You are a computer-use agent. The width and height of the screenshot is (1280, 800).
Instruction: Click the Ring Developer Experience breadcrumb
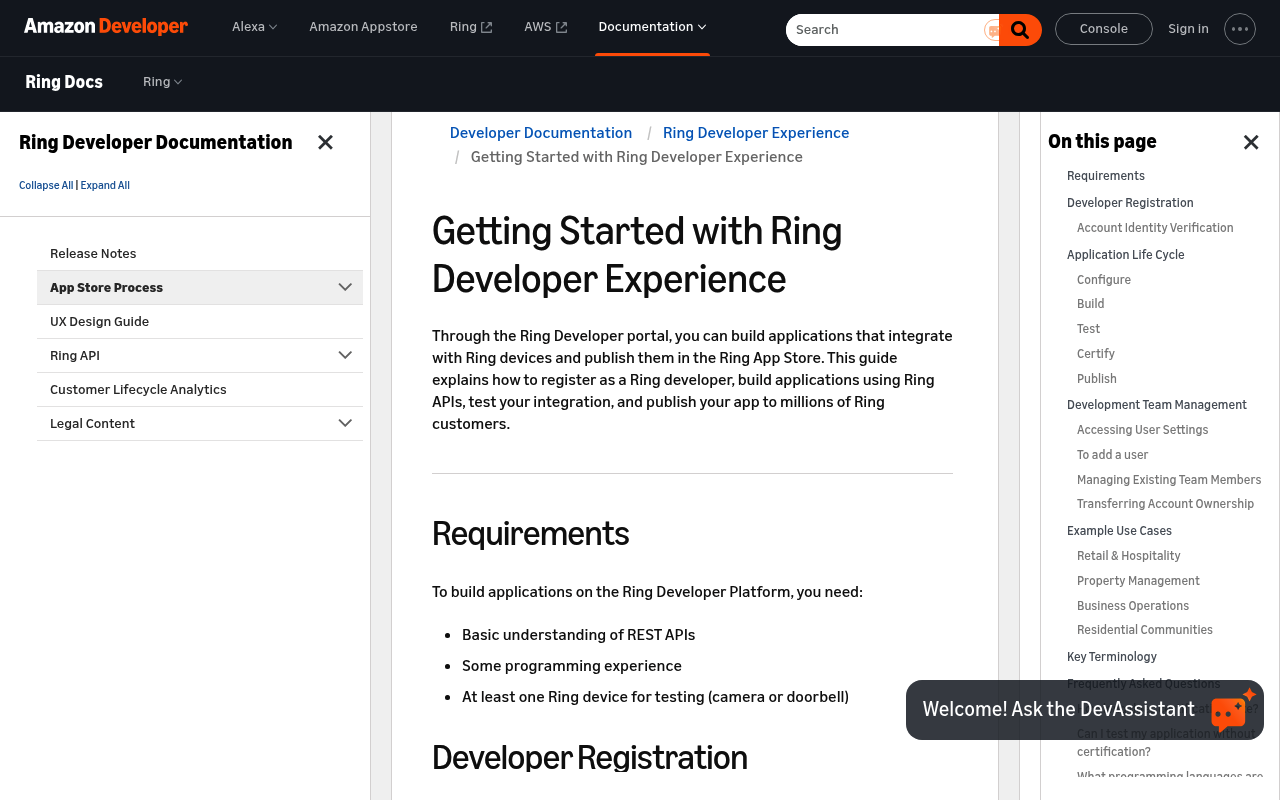coord(756,133)
